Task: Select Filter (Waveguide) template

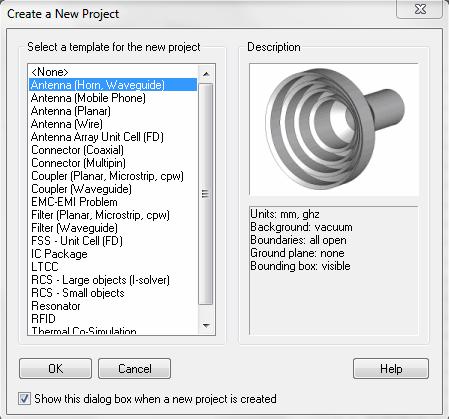Action: 113,228
